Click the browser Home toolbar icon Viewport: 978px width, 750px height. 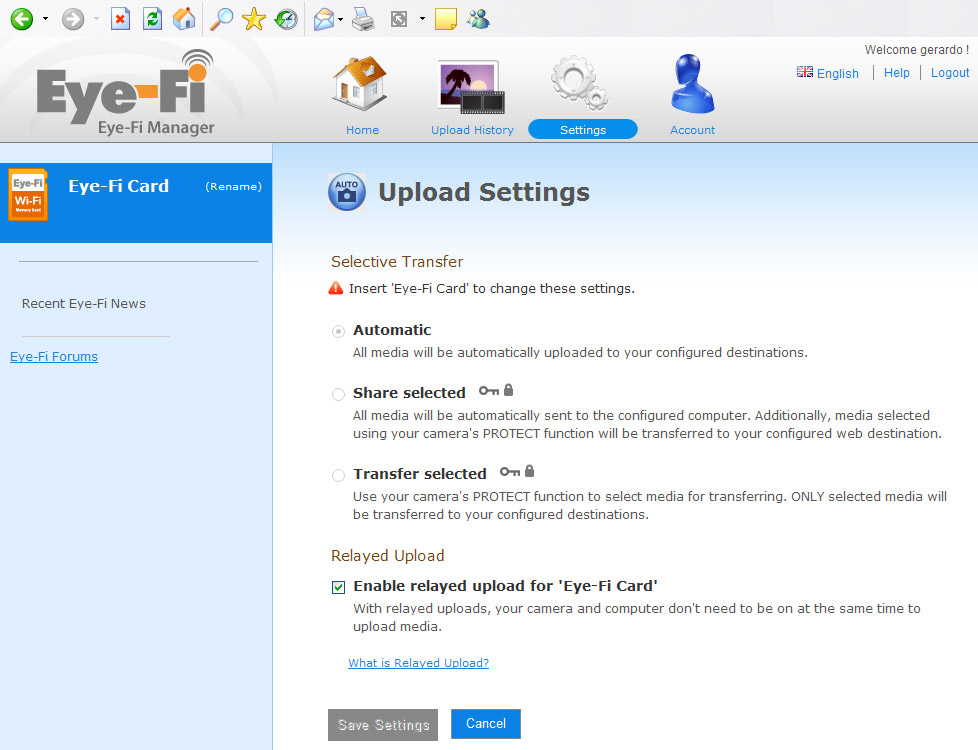click(x=184, y=19)
